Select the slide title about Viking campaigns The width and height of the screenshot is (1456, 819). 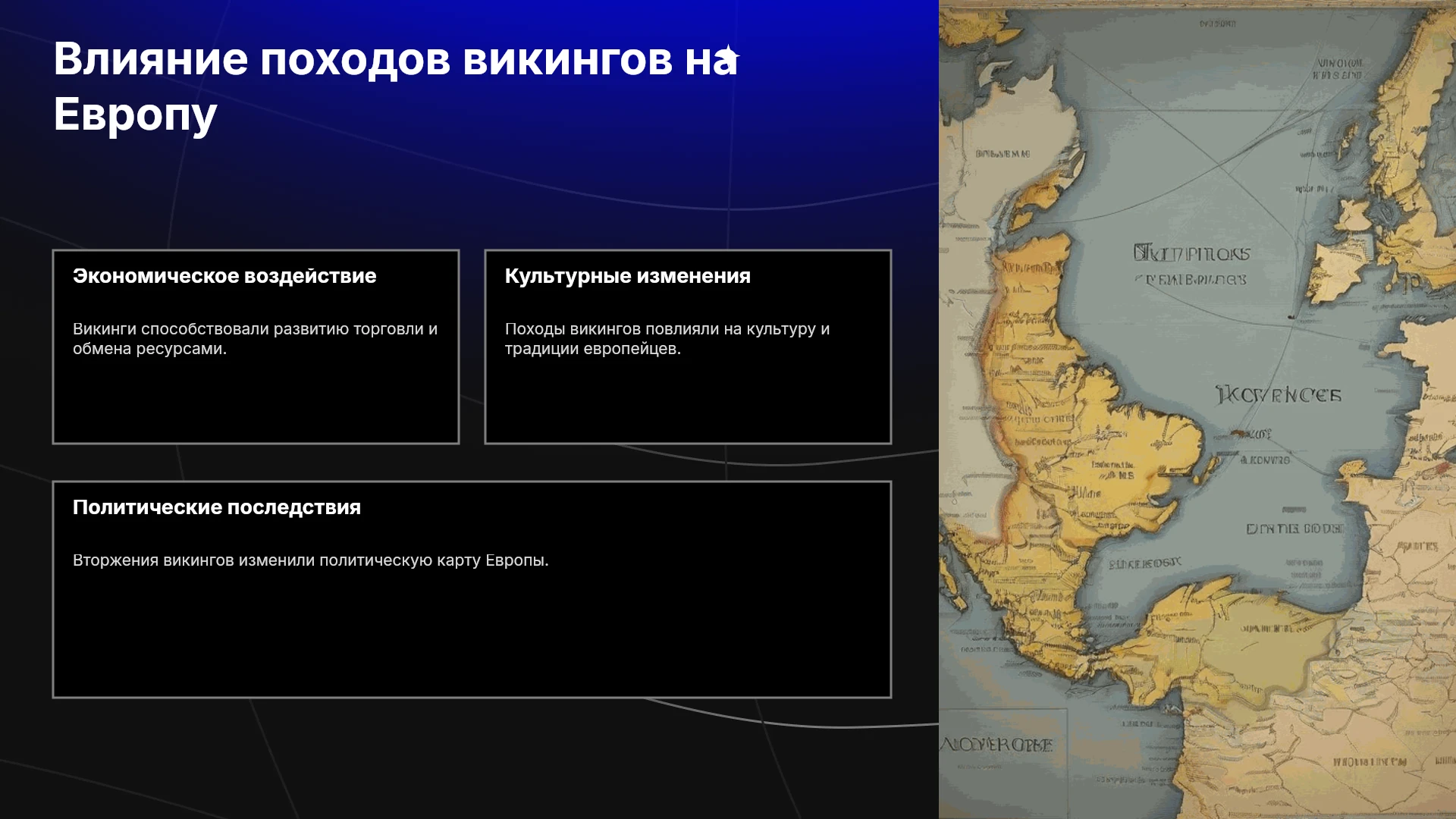pyautogui.click(x=395, y=86)
